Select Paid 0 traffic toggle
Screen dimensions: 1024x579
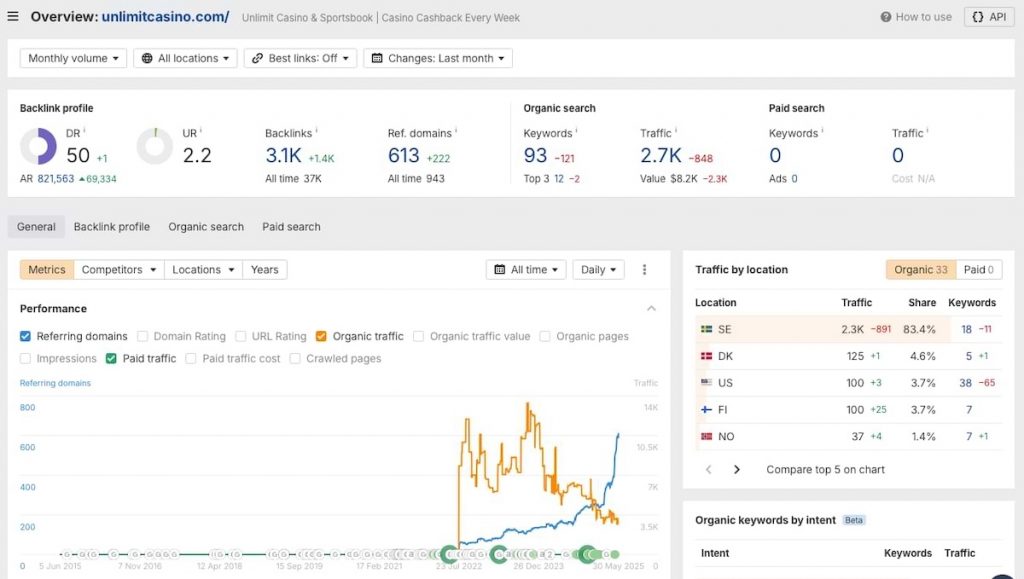click(x=979, y=270)
